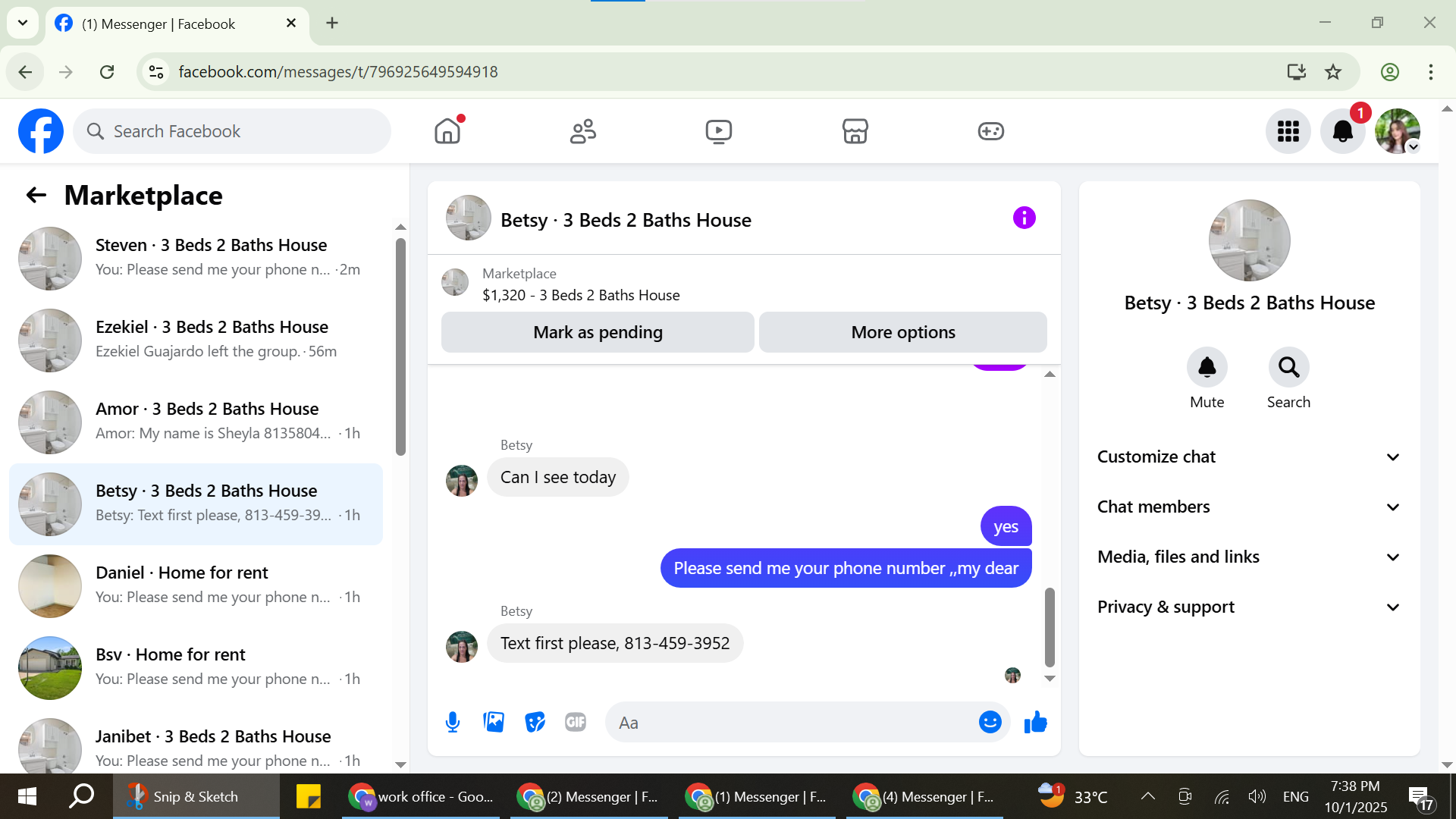Bookmark this page with star icon
The image size is (1456, 819).
tap(1333, 72)
